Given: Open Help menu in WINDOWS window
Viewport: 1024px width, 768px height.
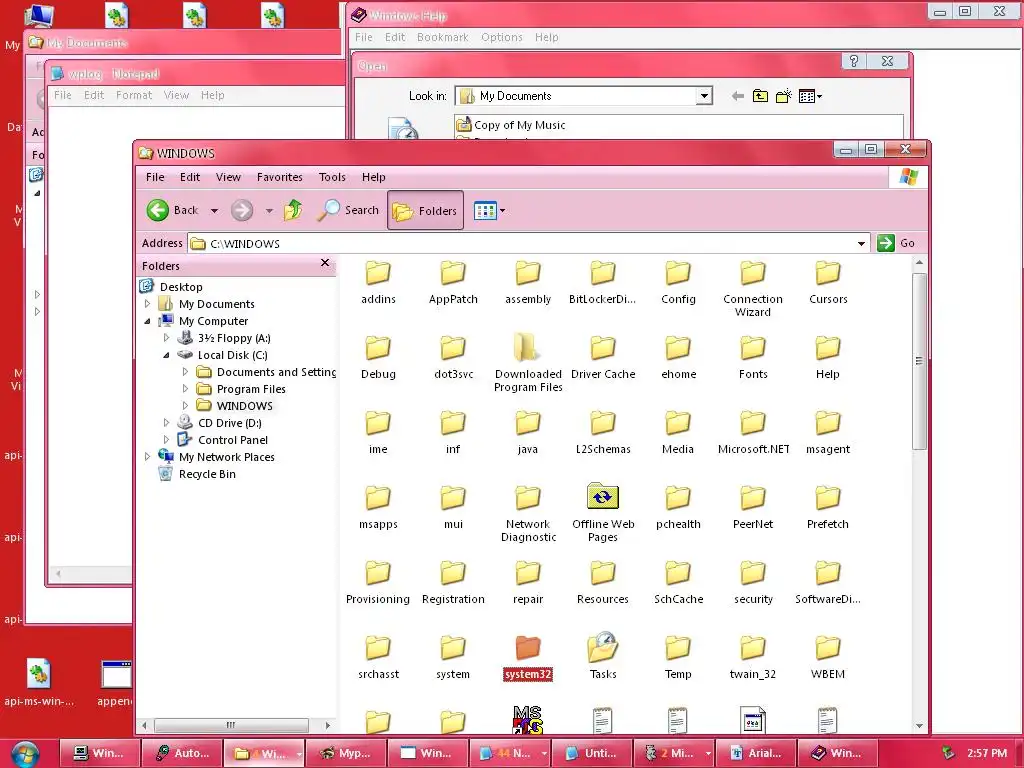Looking at the screenshot, I should [x=374, y=177].
